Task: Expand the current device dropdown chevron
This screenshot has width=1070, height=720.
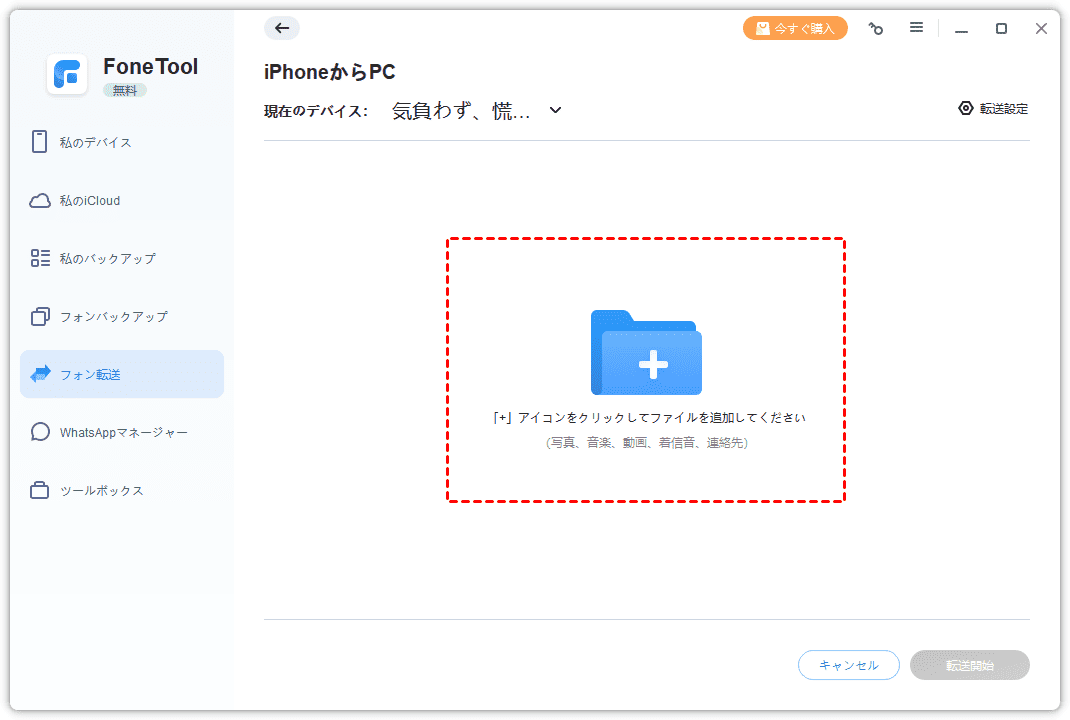Action: click(x=555, y=110)
